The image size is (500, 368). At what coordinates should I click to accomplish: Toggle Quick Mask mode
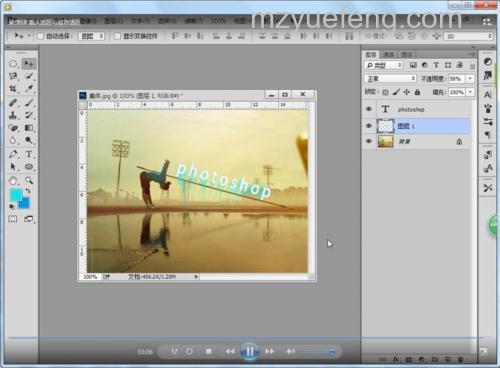coord(13,219)
